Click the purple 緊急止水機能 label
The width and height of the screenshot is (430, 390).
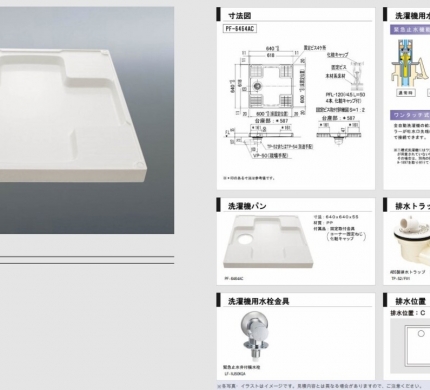(410, 30)
